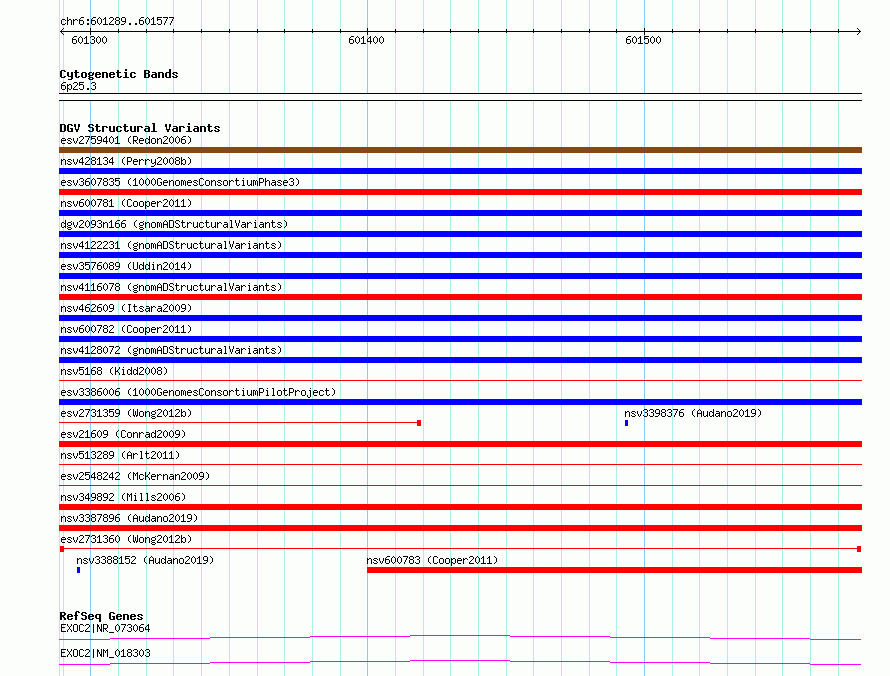
Task: Select nsv462609 (Itsara2009) variant label
Action: [x=126, y=308]
